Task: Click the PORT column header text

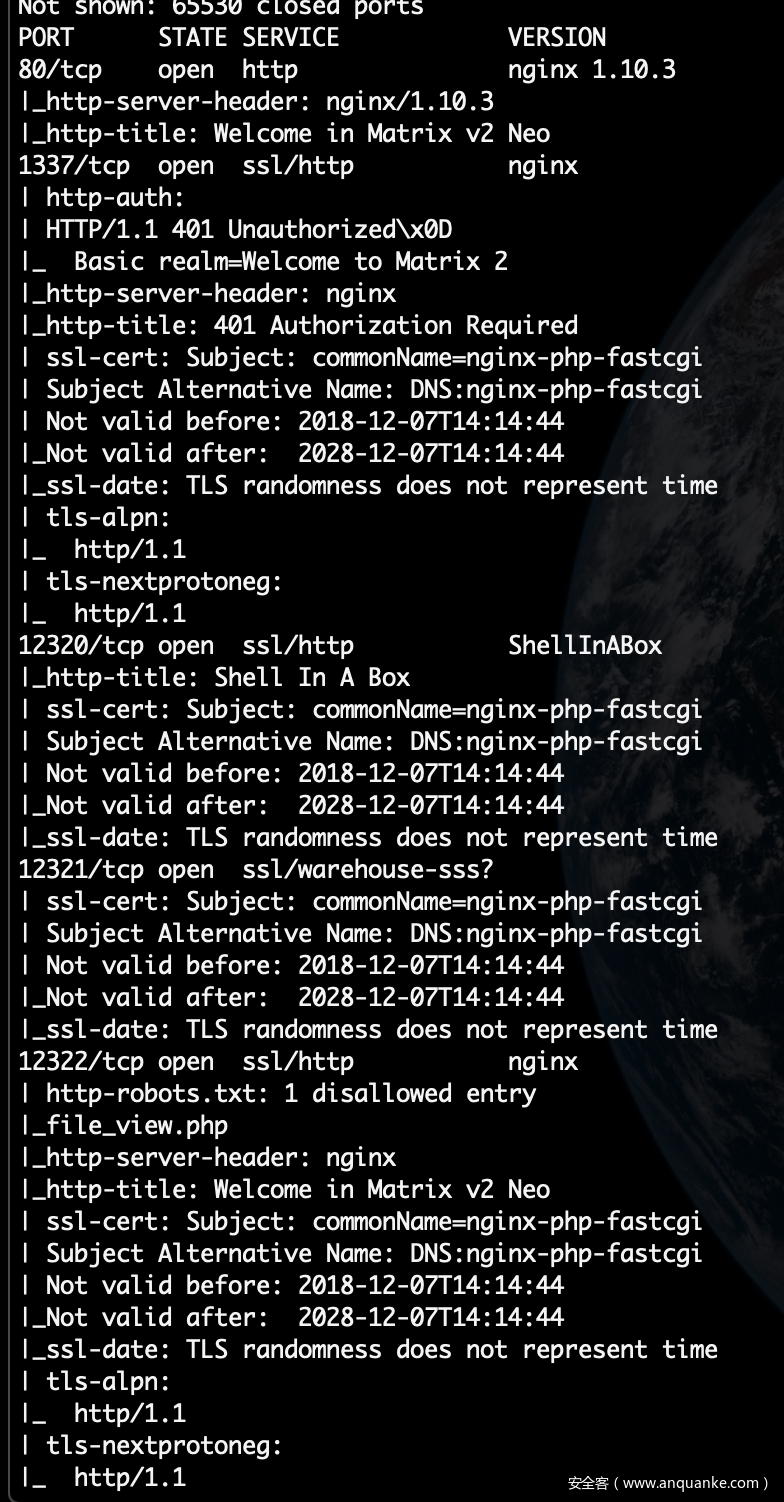Action: coord(46,38)
